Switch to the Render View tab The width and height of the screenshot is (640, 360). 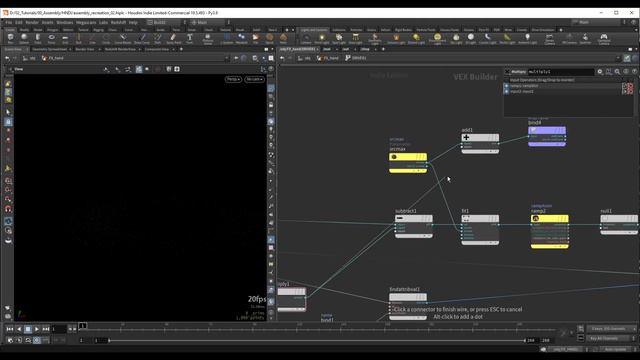84,49
